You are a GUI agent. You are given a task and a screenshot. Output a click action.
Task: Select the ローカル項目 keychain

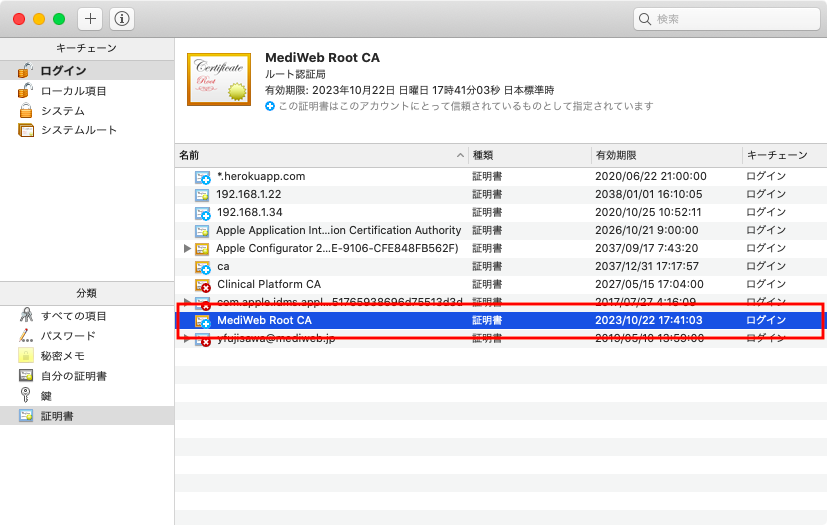coord(87,91)
